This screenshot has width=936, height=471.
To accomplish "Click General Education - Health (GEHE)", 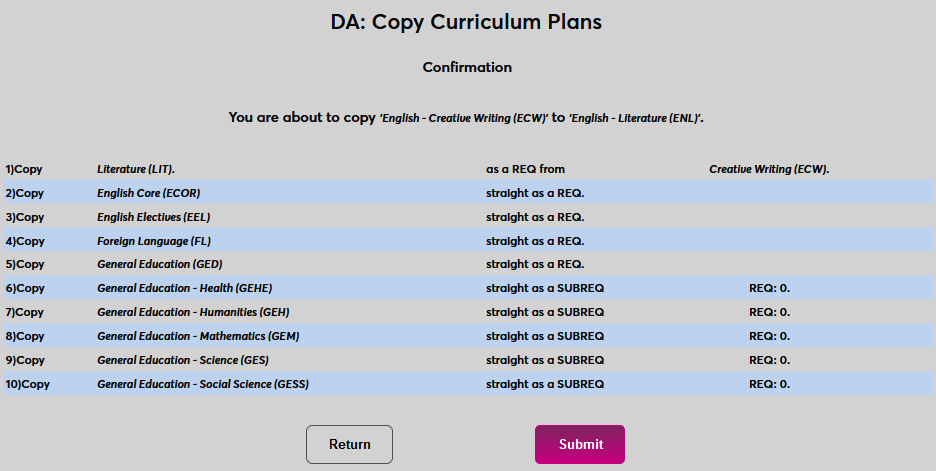I will [x=182, y=289].
